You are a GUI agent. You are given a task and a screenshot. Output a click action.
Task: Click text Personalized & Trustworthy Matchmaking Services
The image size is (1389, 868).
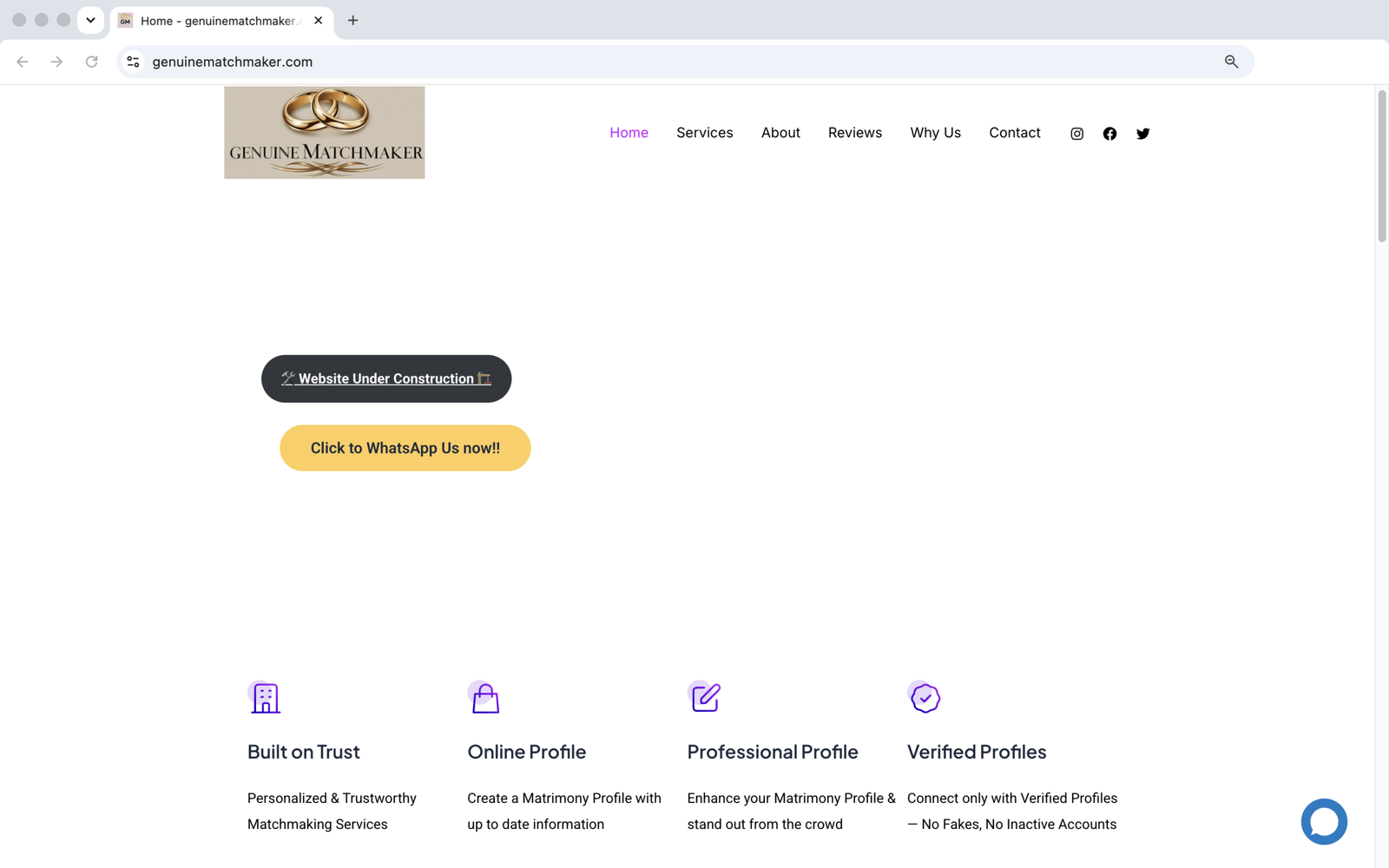pyautogui.click(x=332, y=811)
